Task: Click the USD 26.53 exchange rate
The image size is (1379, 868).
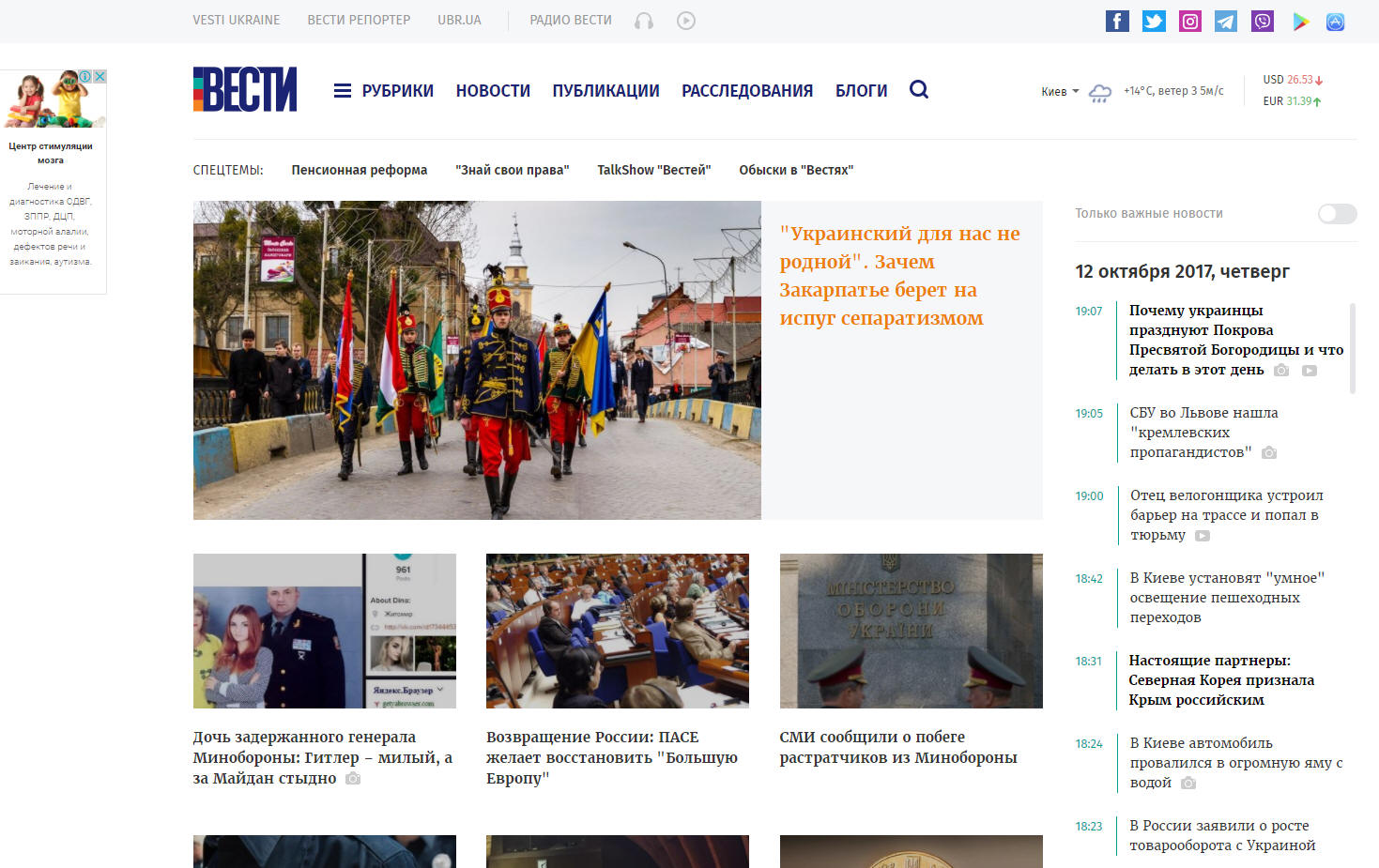Action: pos(1293,80)
